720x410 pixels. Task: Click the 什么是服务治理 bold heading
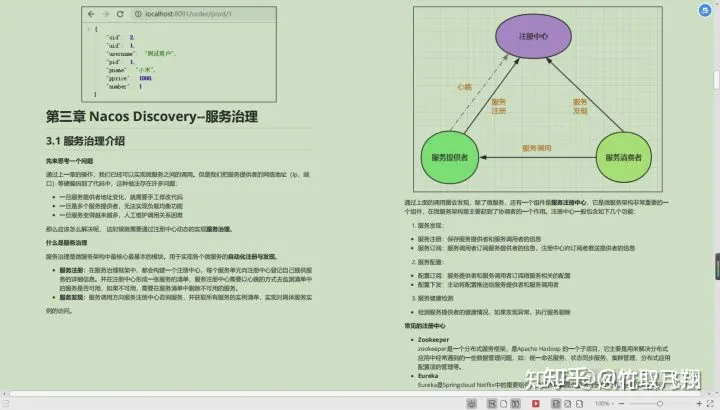(x=66, y=242)
